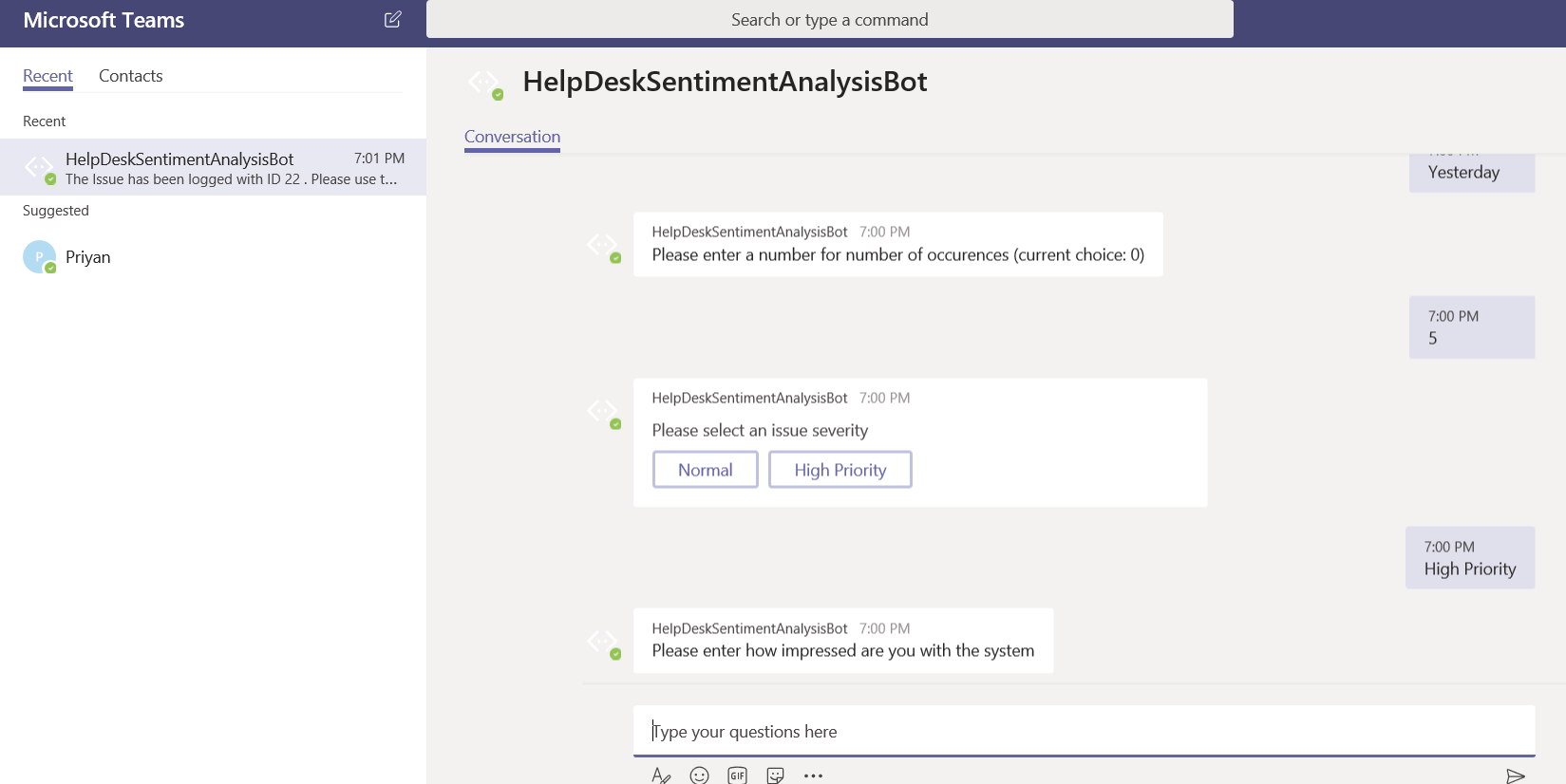Click the 7:01 PM timestamp in chat list
This screenshot has height=784, width=1566.
click(380, 159)
